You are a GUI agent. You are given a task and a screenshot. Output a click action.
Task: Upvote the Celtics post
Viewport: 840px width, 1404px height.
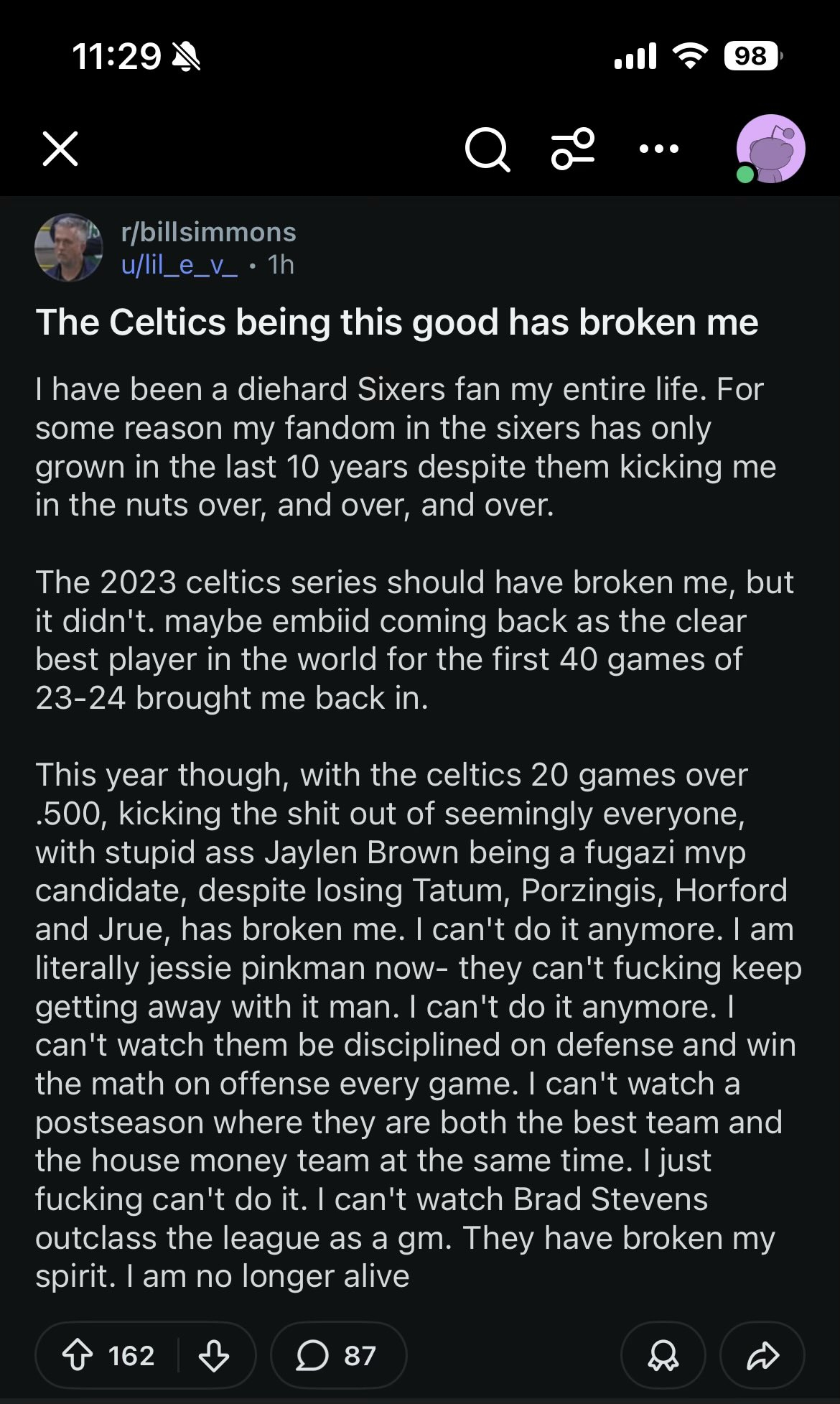(x=78, y=1356)
